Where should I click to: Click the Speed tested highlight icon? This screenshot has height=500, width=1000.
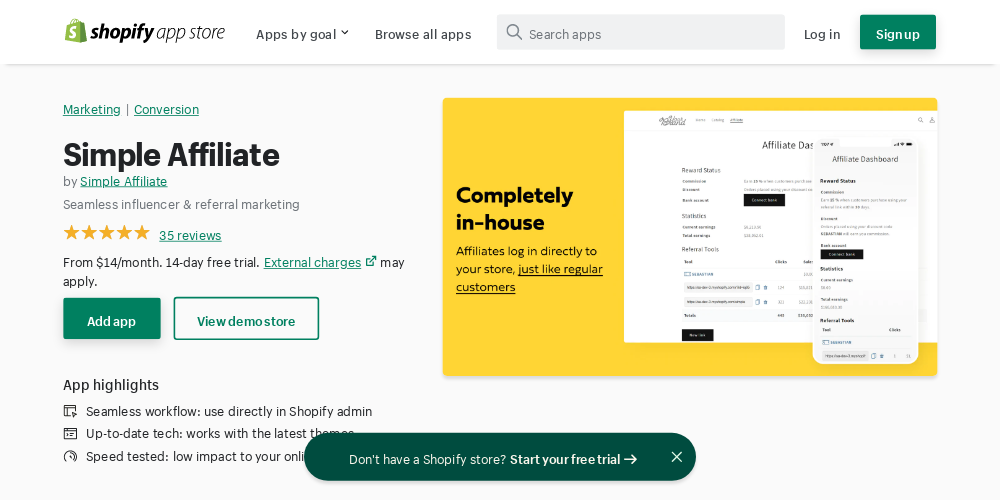(70, 456)
